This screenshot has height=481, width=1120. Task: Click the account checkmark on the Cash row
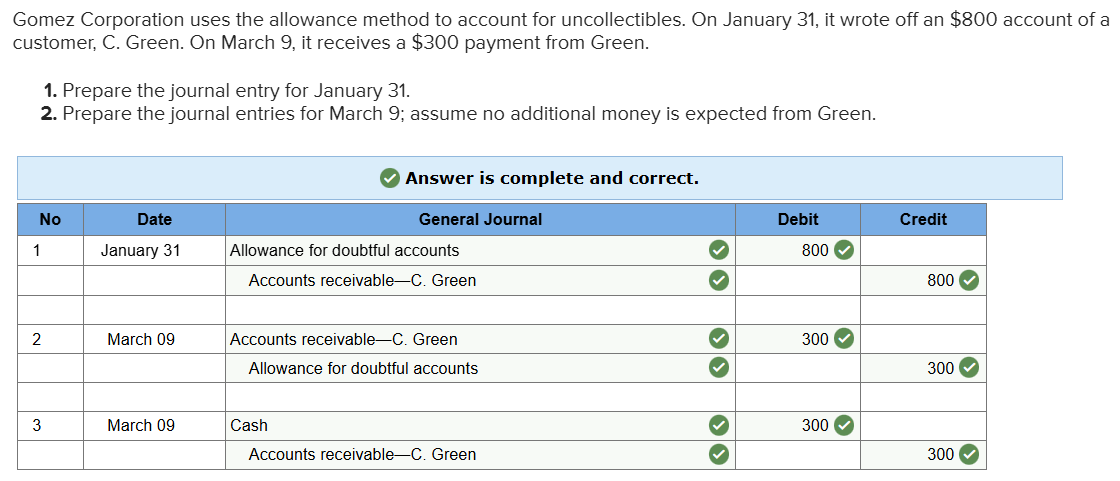717,425
